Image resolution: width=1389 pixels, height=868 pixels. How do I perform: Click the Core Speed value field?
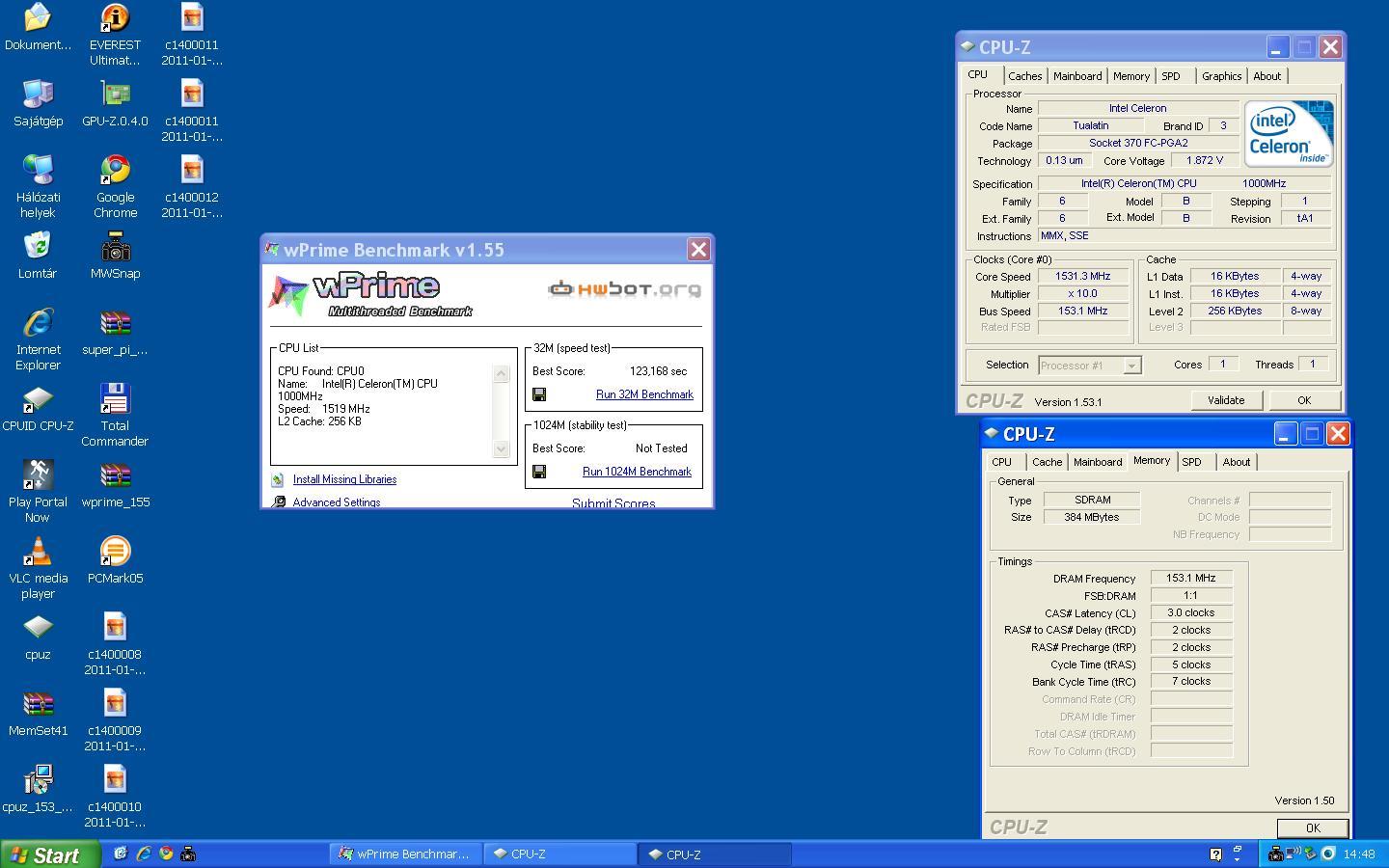click(1083, 277)
